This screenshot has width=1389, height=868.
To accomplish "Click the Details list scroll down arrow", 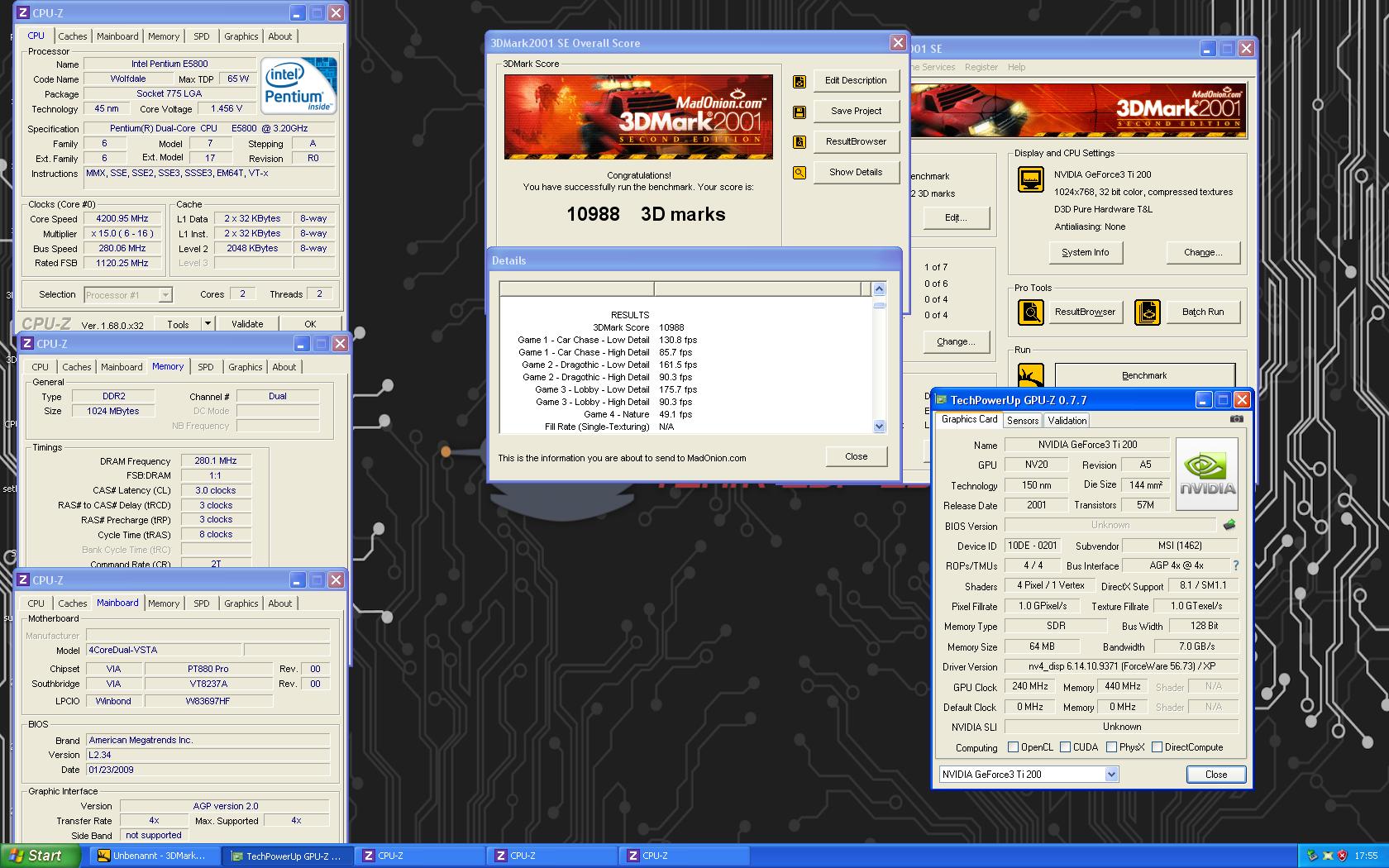I will coord(879,427).
